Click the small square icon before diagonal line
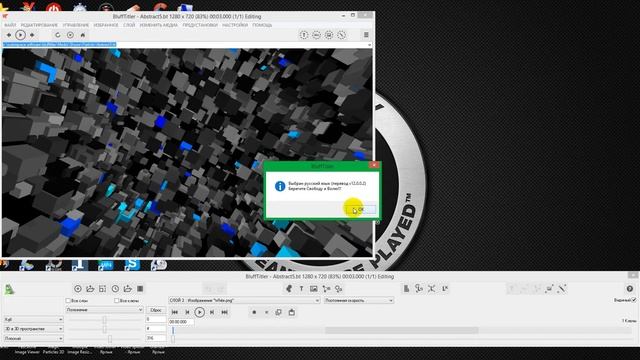The image size is (640, 360). (x=549, y=289)
